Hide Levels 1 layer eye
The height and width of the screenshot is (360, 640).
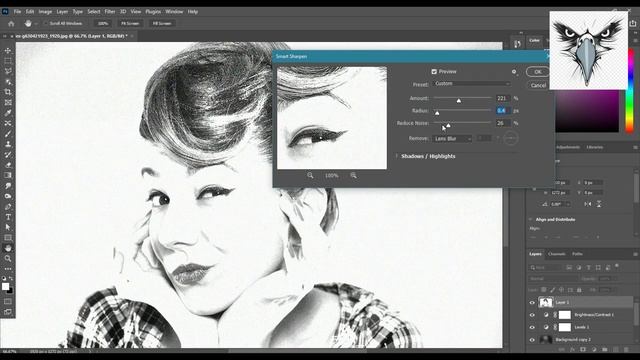[532, 327]
